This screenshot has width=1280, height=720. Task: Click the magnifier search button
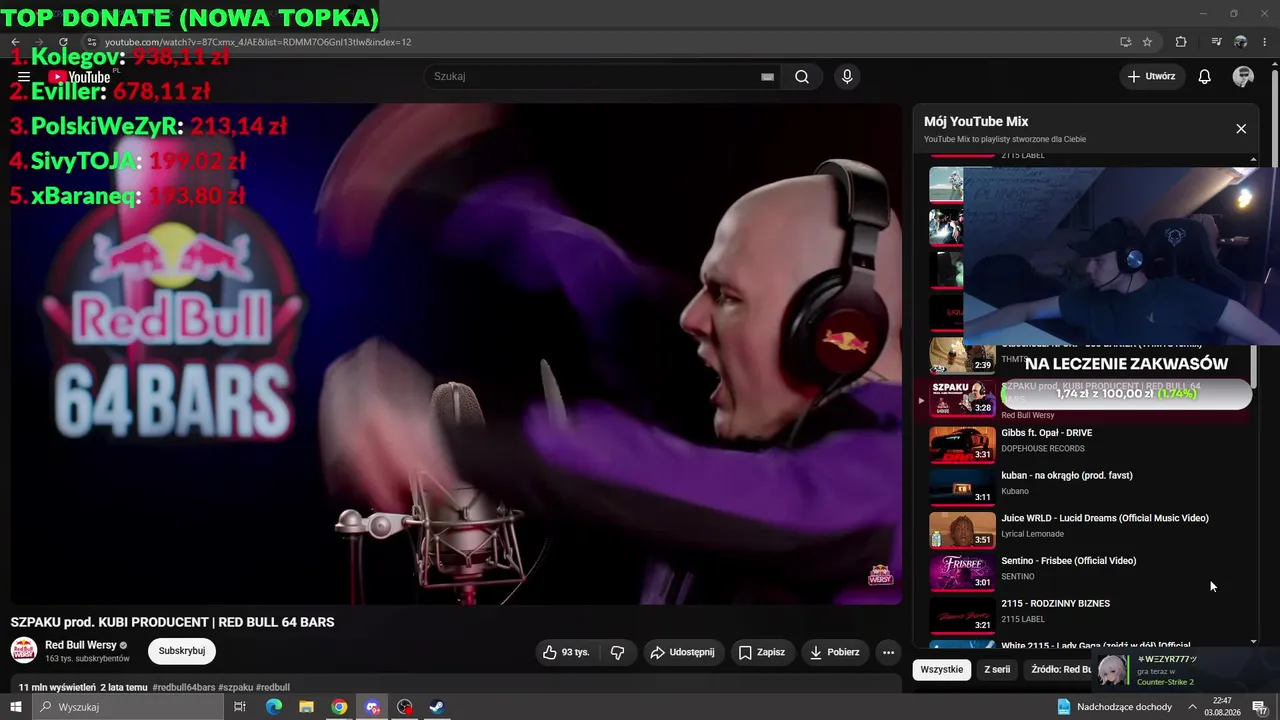[802, 77]
